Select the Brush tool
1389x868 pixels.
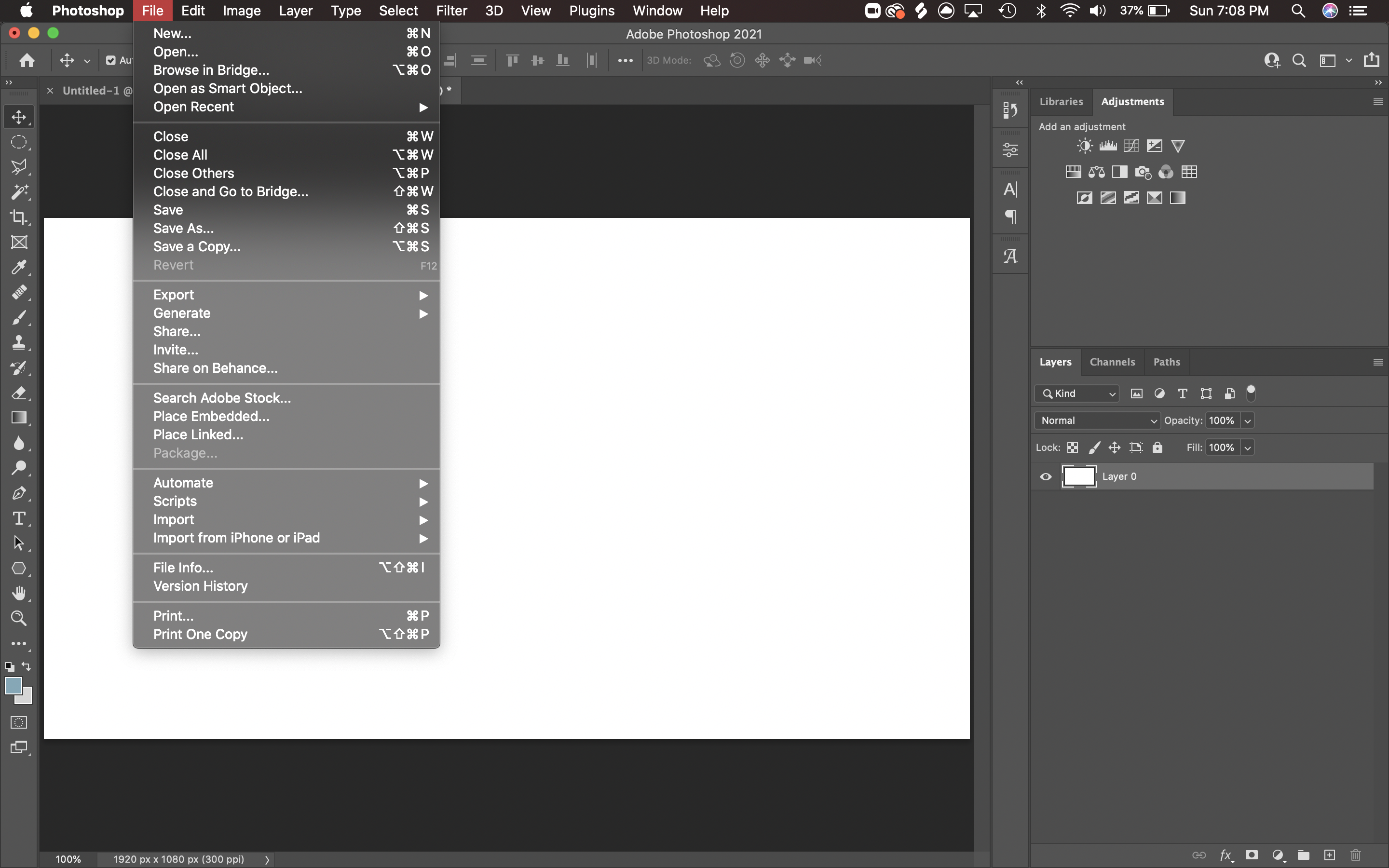point(19,317)
